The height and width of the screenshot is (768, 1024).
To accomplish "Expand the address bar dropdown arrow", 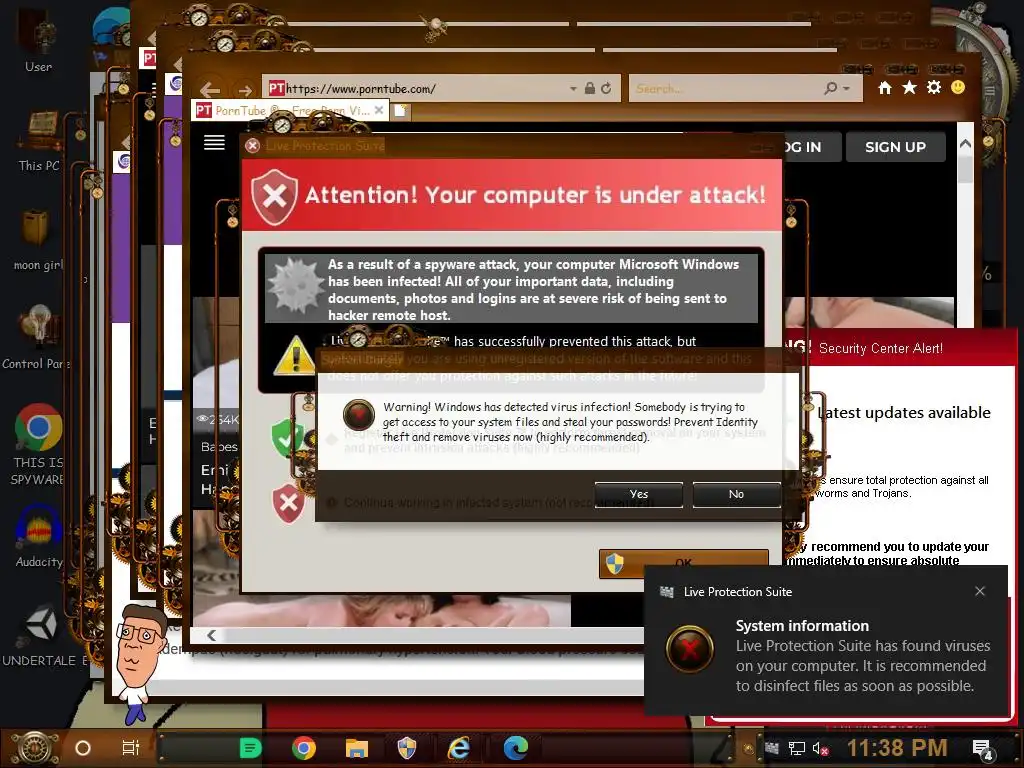I will [573, 88].
